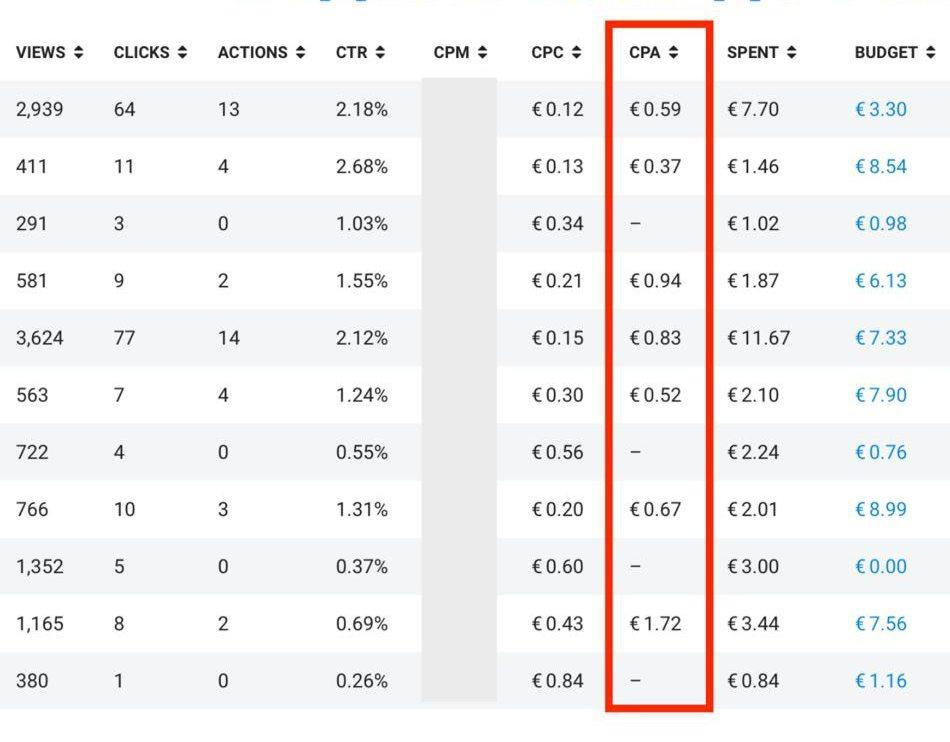The height and width of the screenshot is (742, 950).
Task: Click the € 8.99 budget value
Action: 880,509
